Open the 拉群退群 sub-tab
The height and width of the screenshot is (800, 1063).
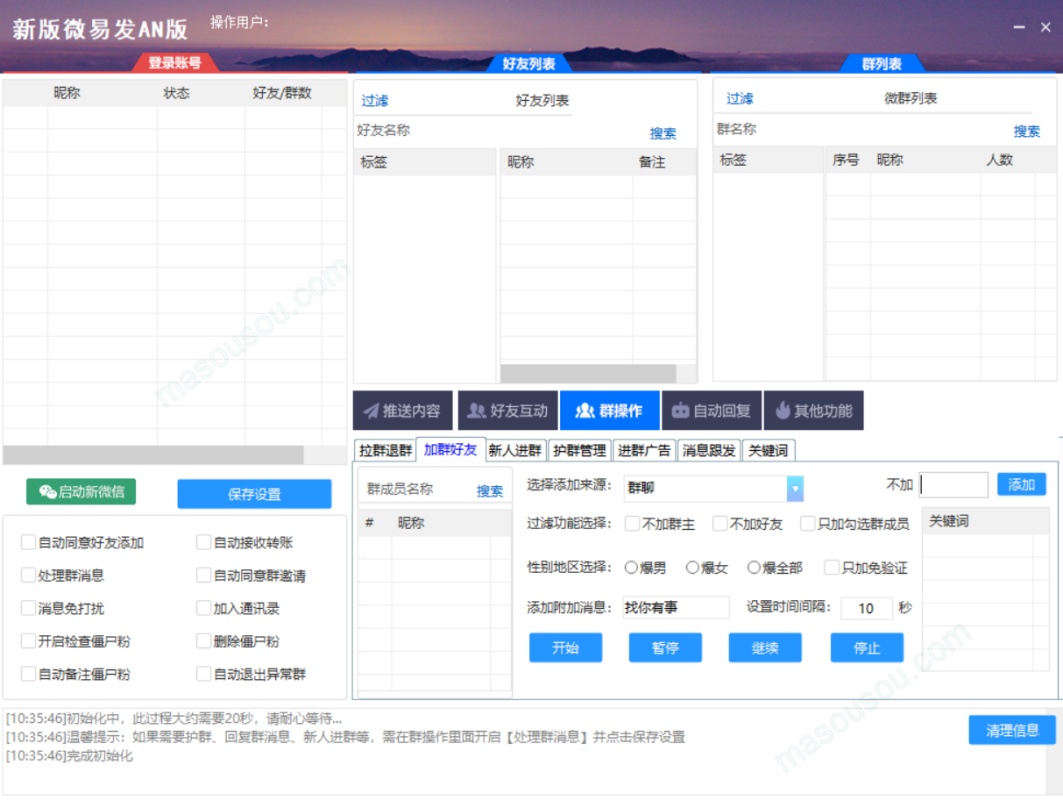[x=385, y=450]
